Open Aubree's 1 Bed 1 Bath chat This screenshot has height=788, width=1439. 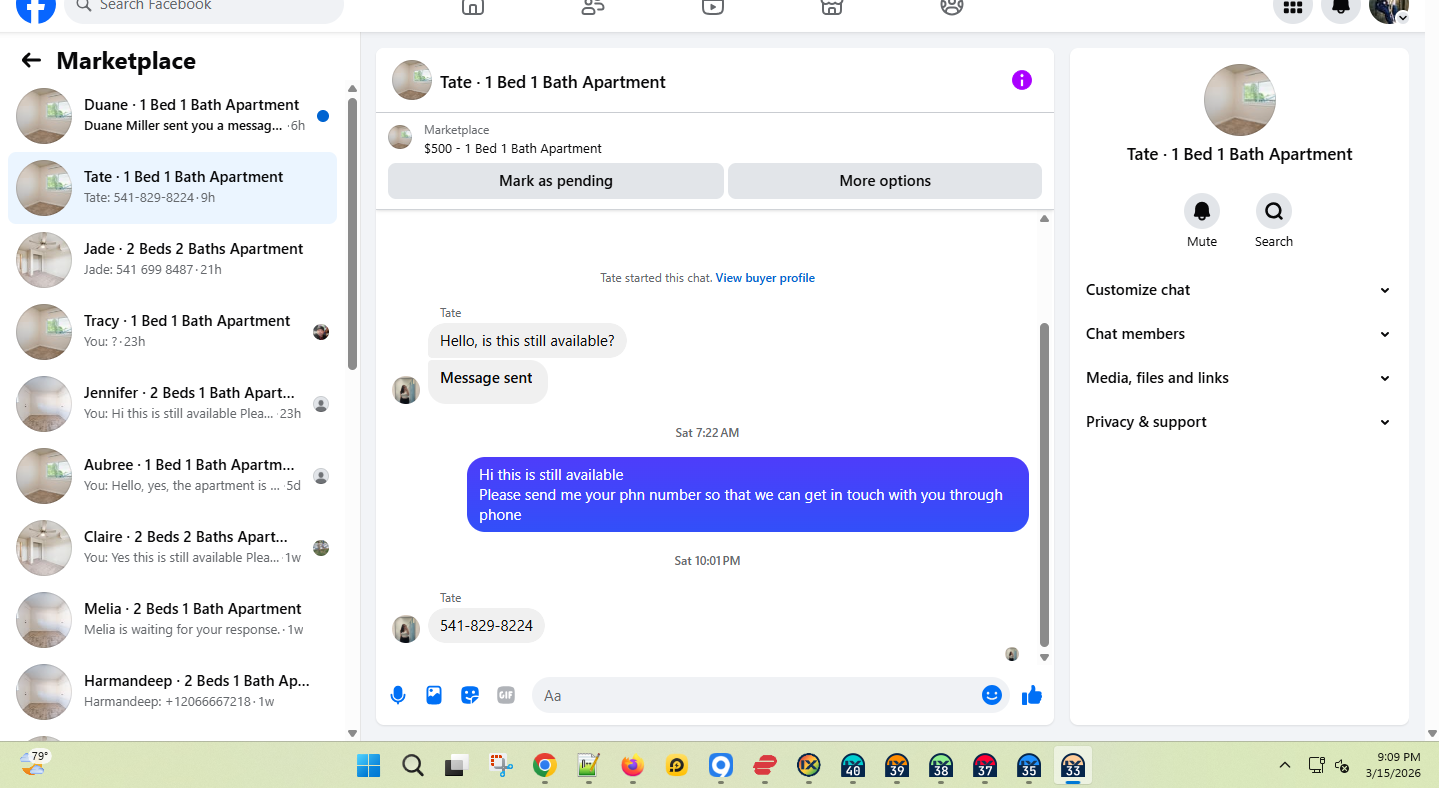[172, 476]
